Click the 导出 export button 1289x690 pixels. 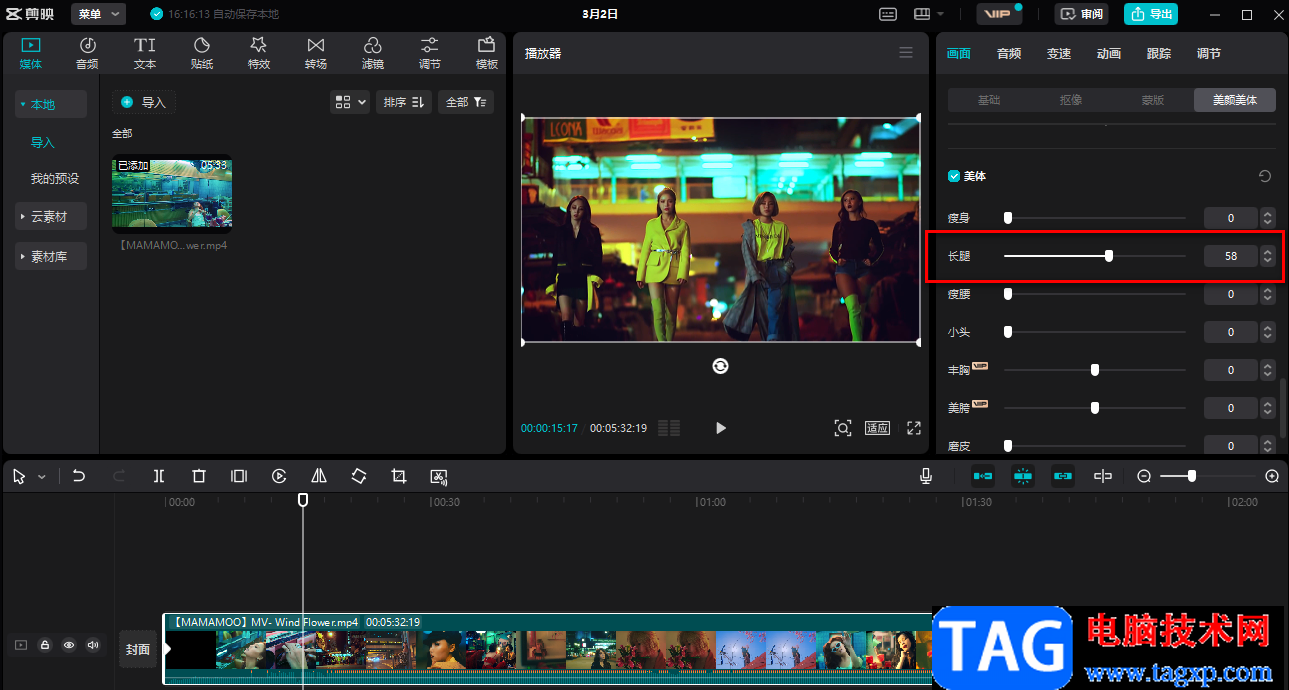1151,14
